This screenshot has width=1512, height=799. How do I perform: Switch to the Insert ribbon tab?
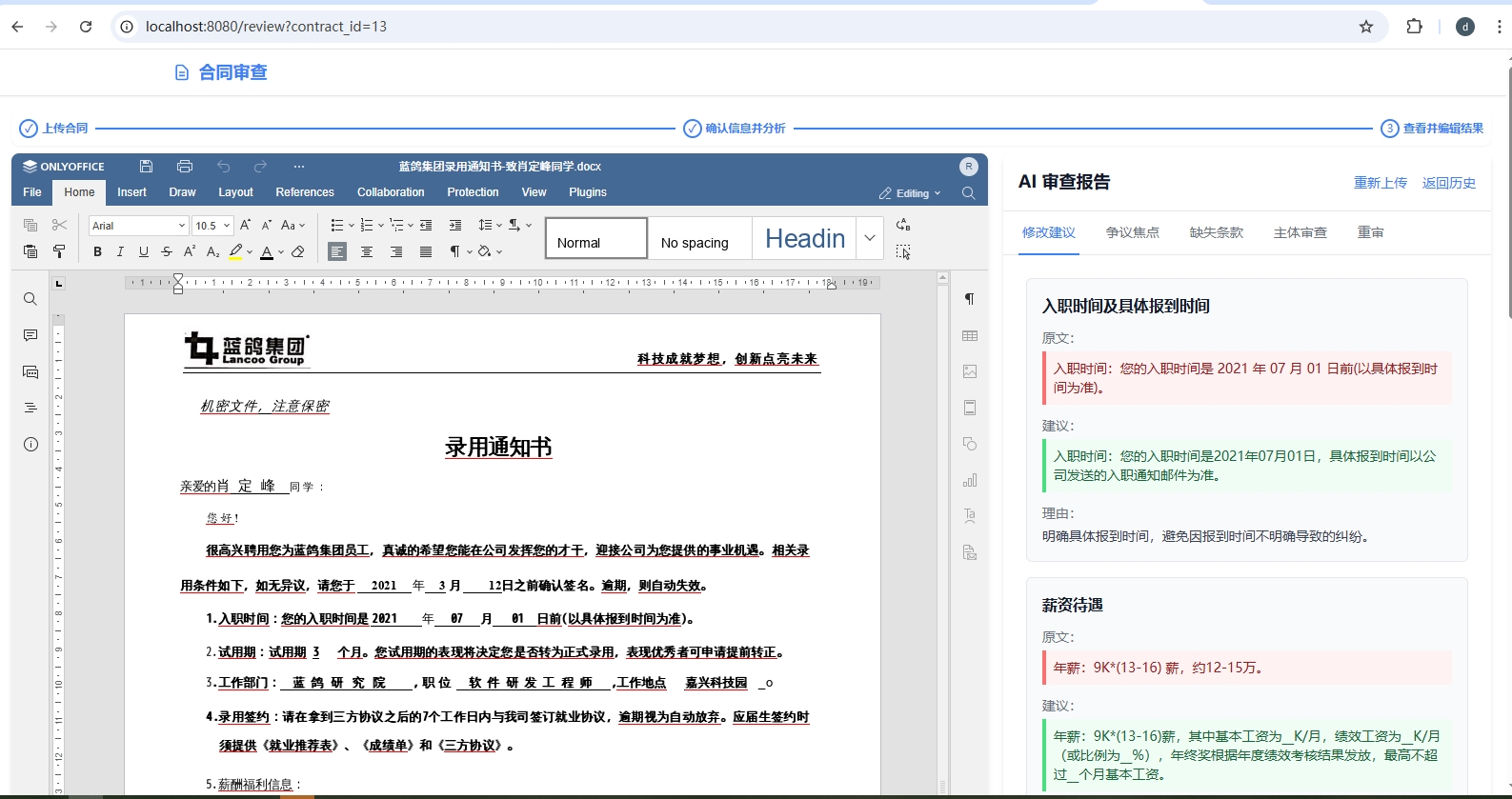(131, 192)
